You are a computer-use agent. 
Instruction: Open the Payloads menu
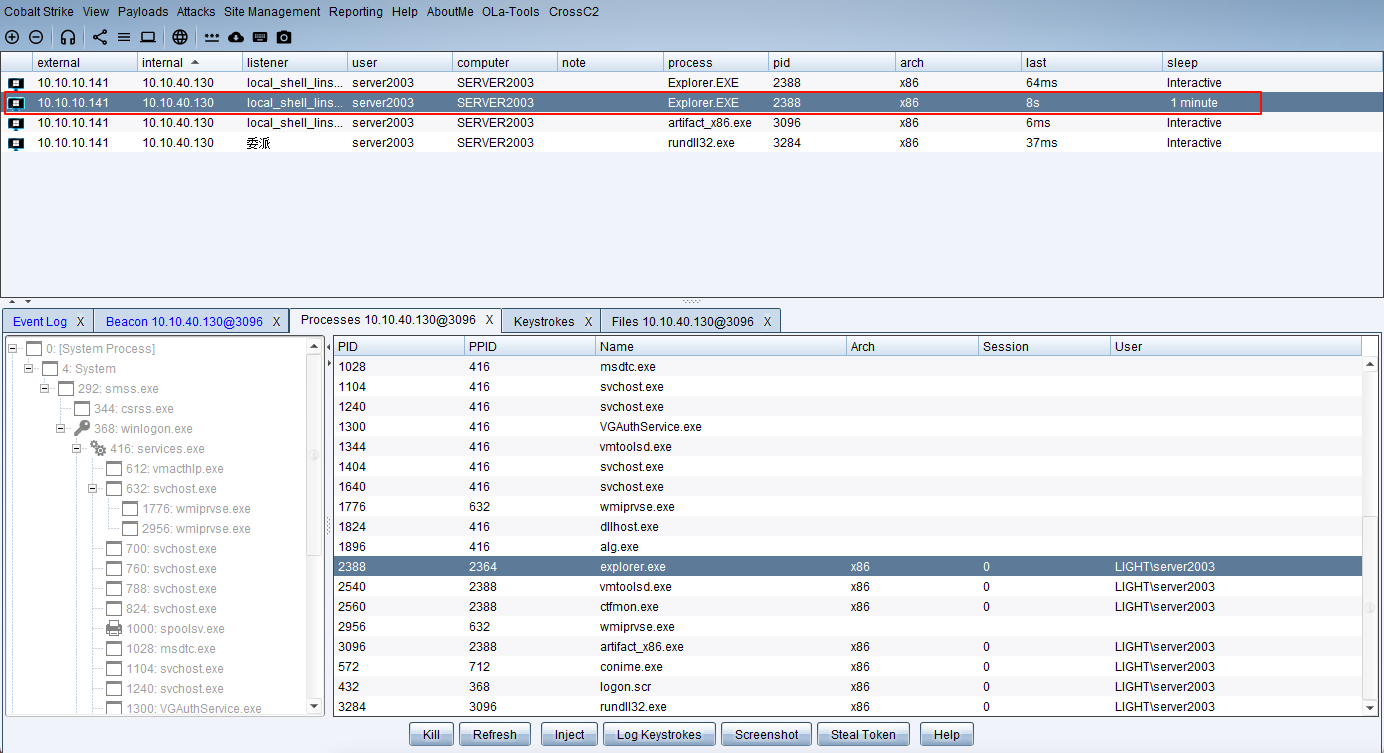143,12
